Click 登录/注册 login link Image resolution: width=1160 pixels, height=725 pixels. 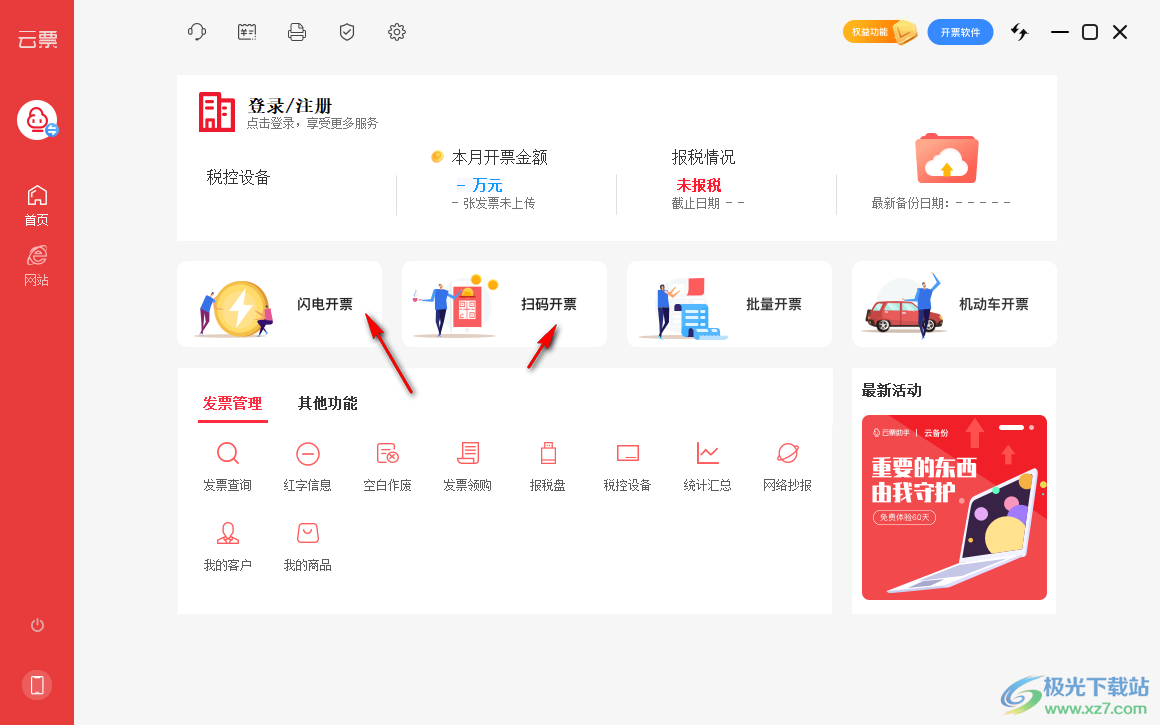coord(289,106)
